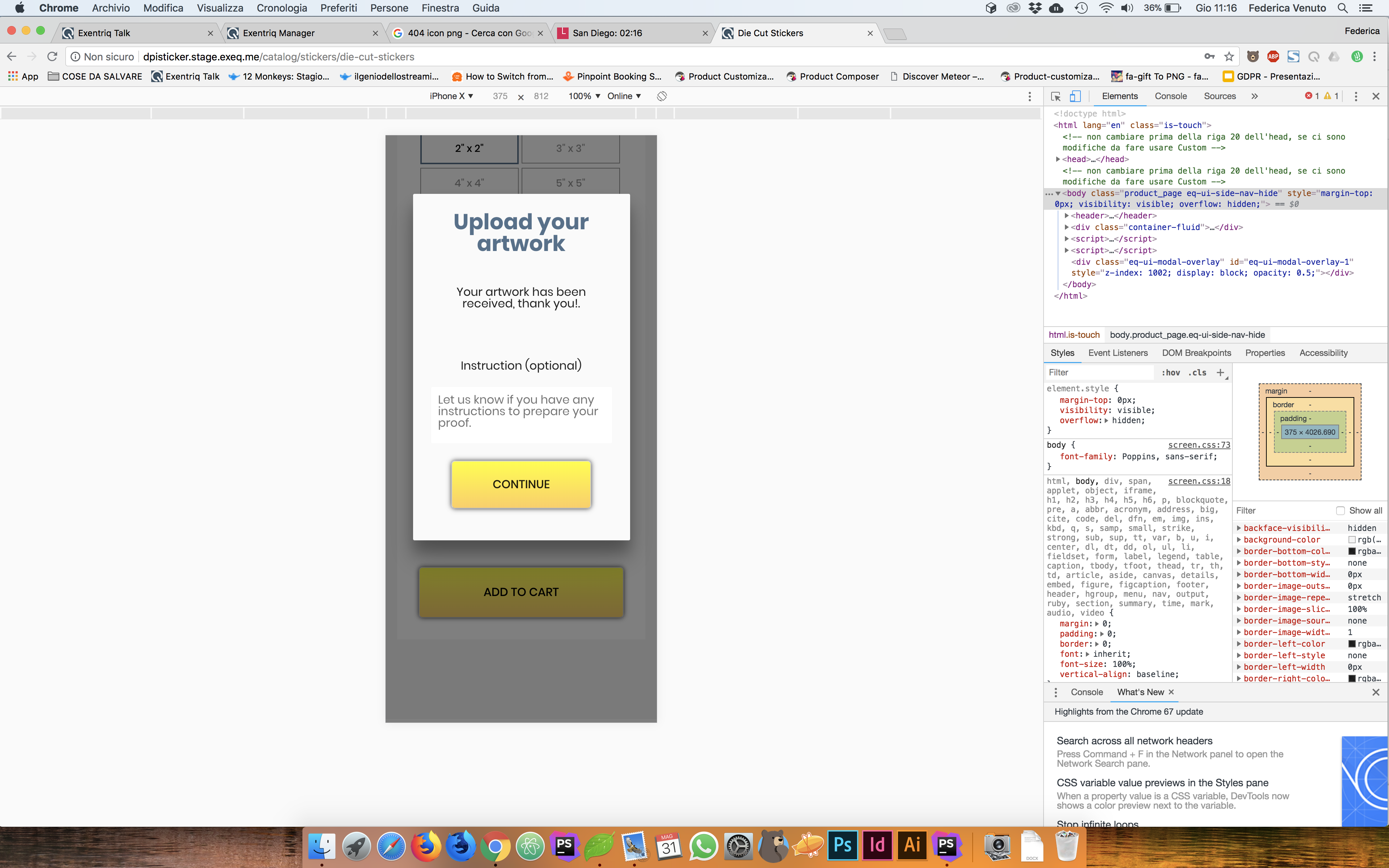This screenshot has height=868, width=1389.
Task: Click the border-bottom-color swatch
Action: click(x=1352, y=552)
